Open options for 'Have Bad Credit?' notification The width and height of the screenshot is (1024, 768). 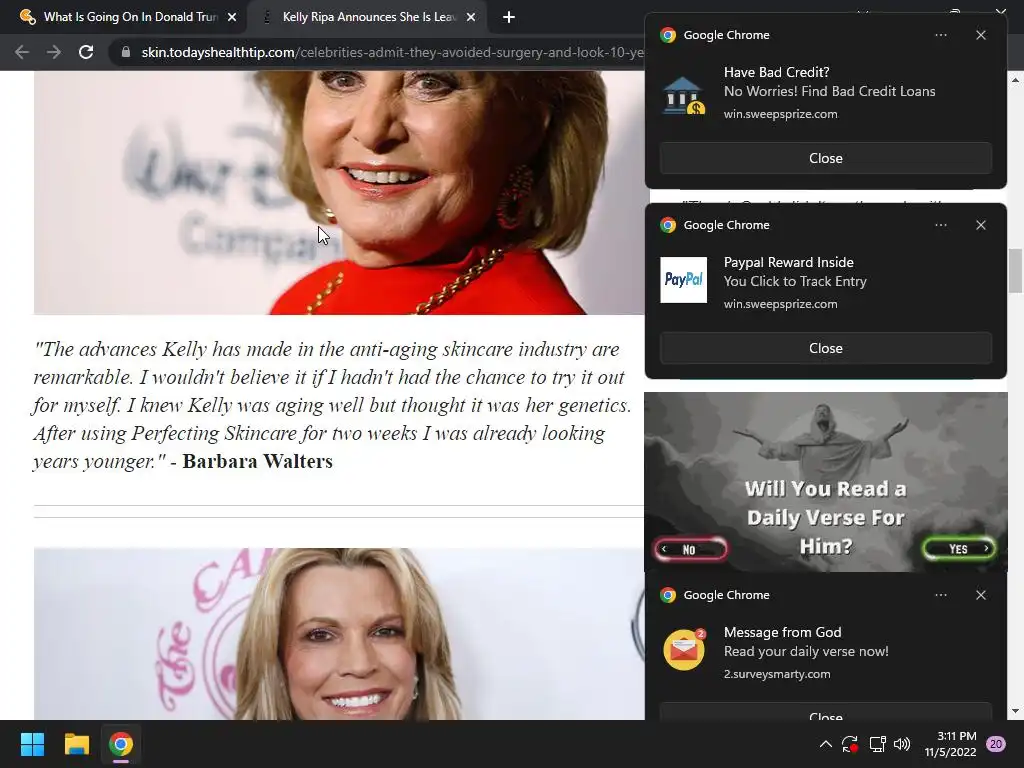[x=940, y=35]
